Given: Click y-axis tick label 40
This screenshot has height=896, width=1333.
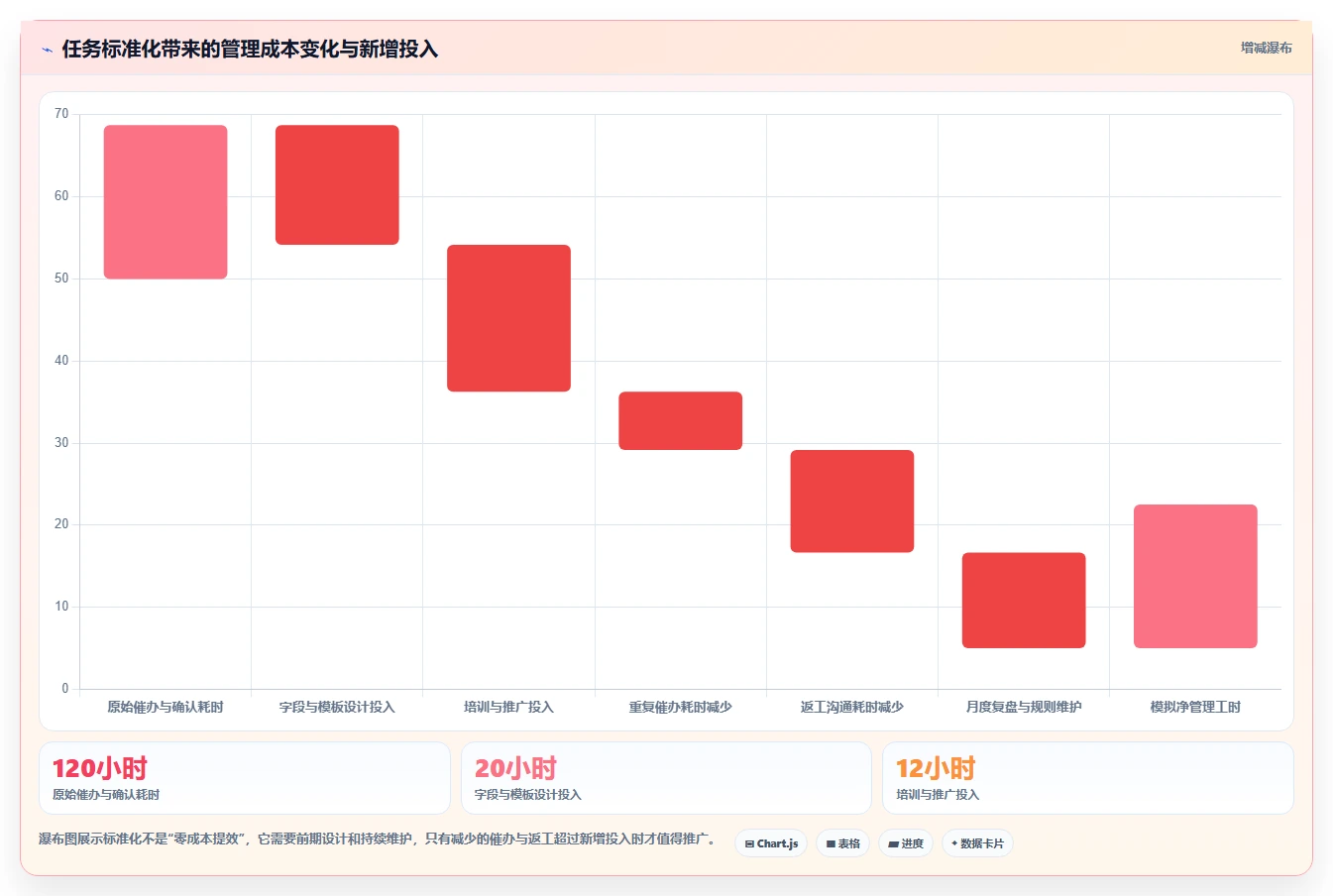Looking at the screenshot, I should pyautogui.click(x=61, y=361).
